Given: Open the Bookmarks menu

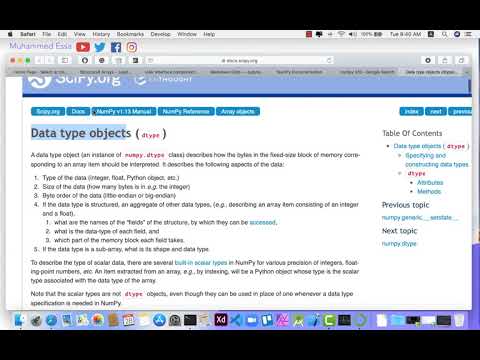Looking at the screenshot, I should click(130, 34).
